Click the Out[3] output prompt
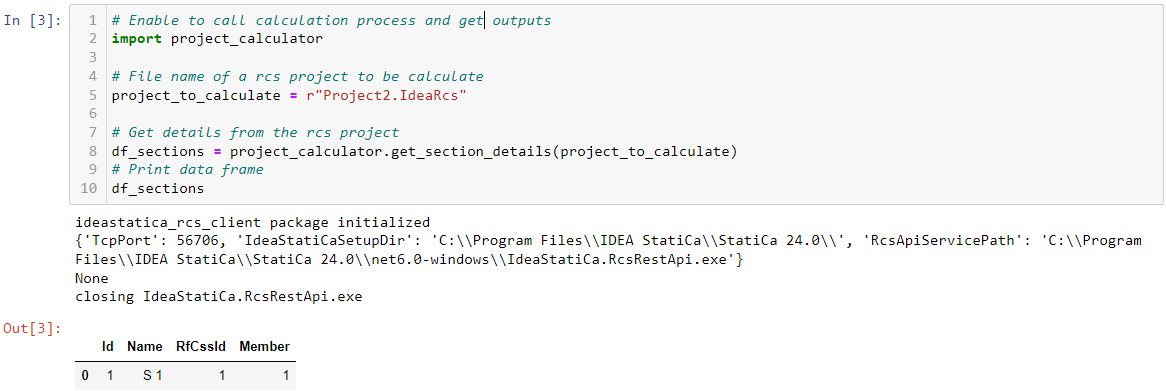1166x391 pixels. (32, 329)
